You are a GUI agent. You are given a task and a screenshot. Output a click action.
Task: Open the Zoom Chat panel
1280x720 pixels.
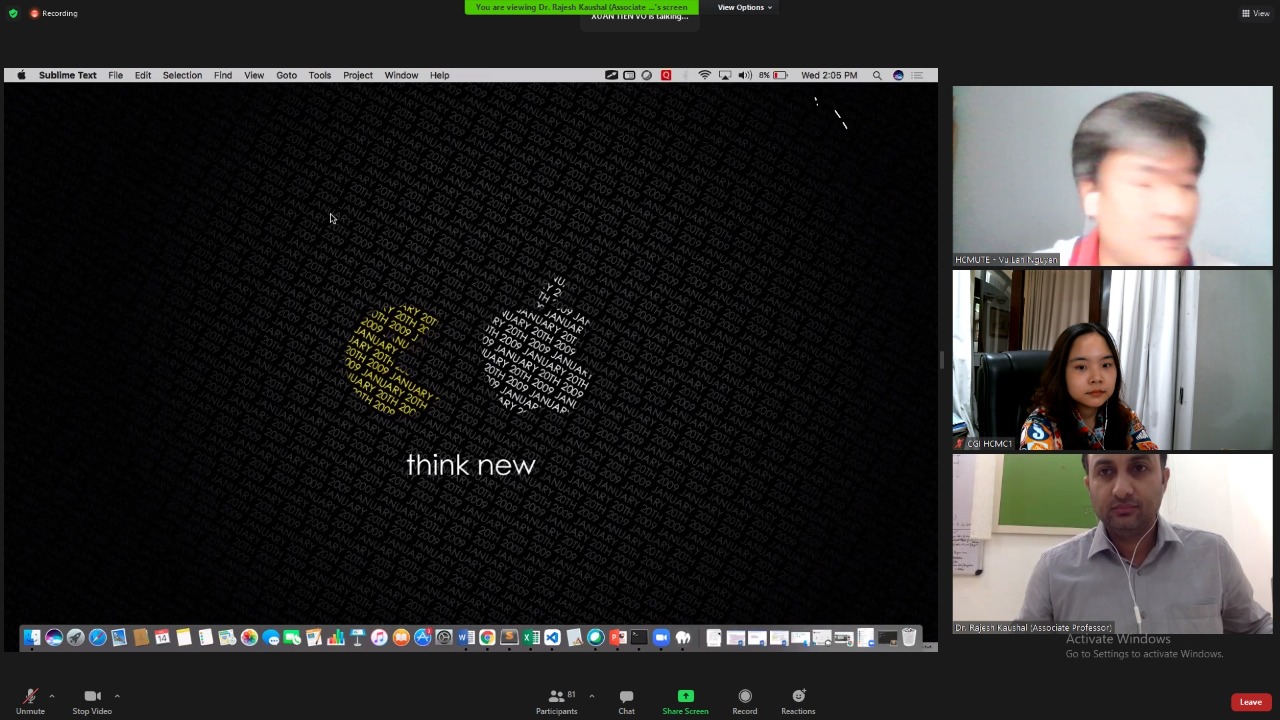click(x=626, y=701)
